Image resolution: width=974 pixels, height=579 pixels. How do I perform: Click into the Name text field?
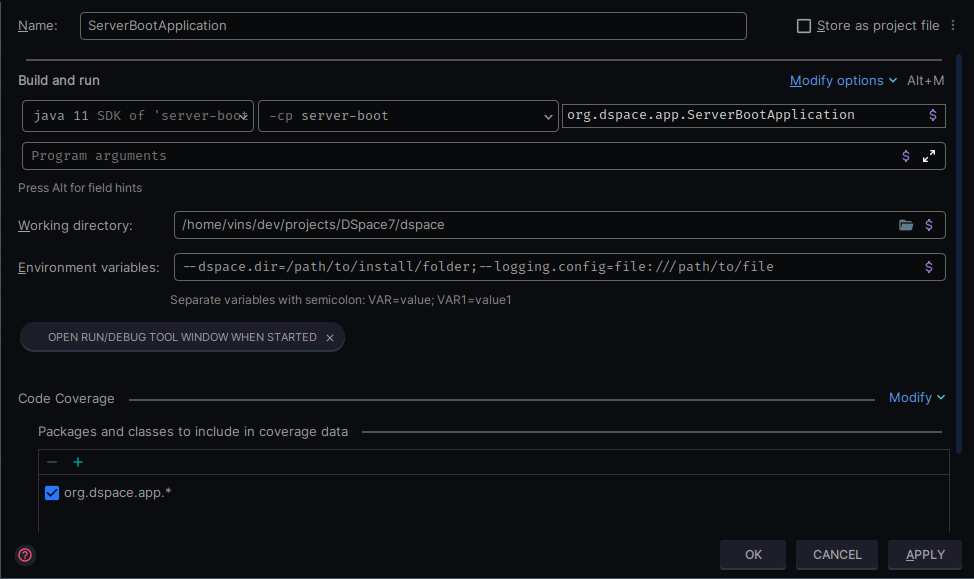[412, 26]
